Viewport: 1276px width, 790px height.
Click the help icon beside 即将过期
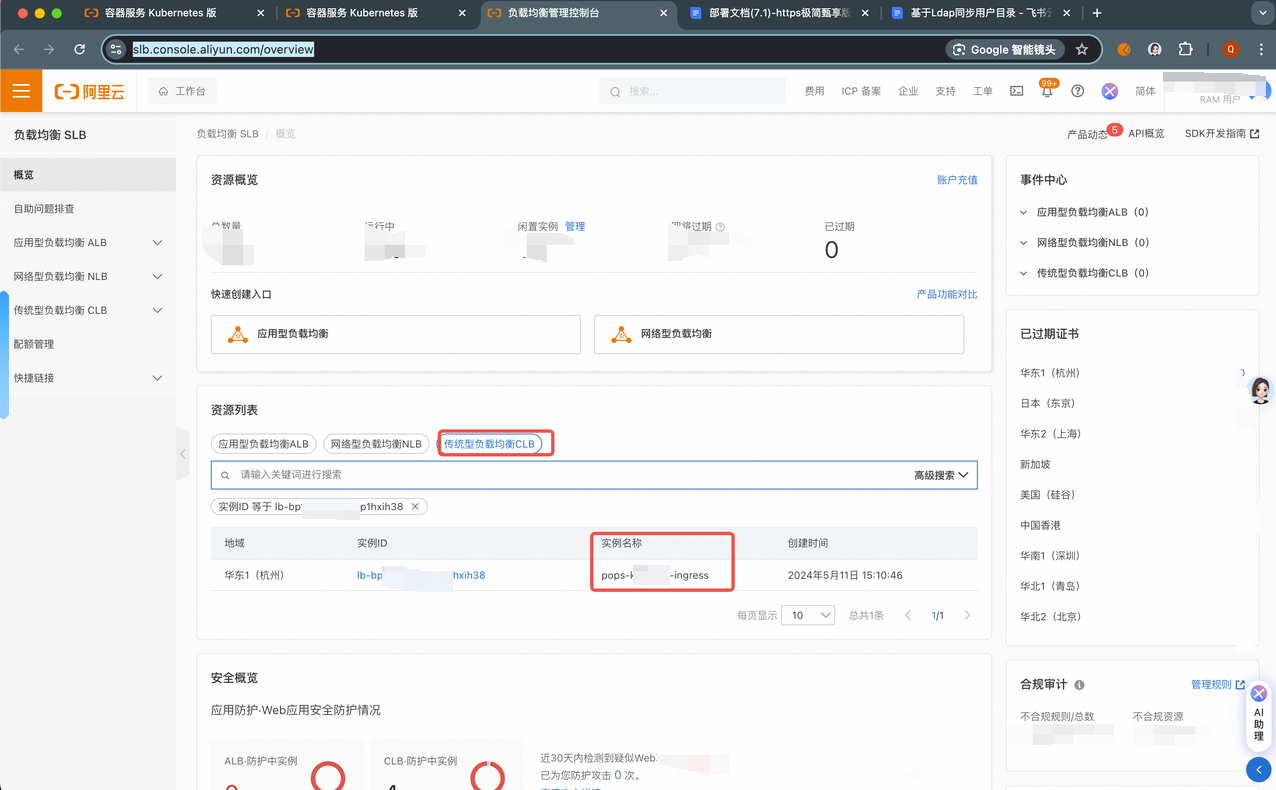[720, 227]
